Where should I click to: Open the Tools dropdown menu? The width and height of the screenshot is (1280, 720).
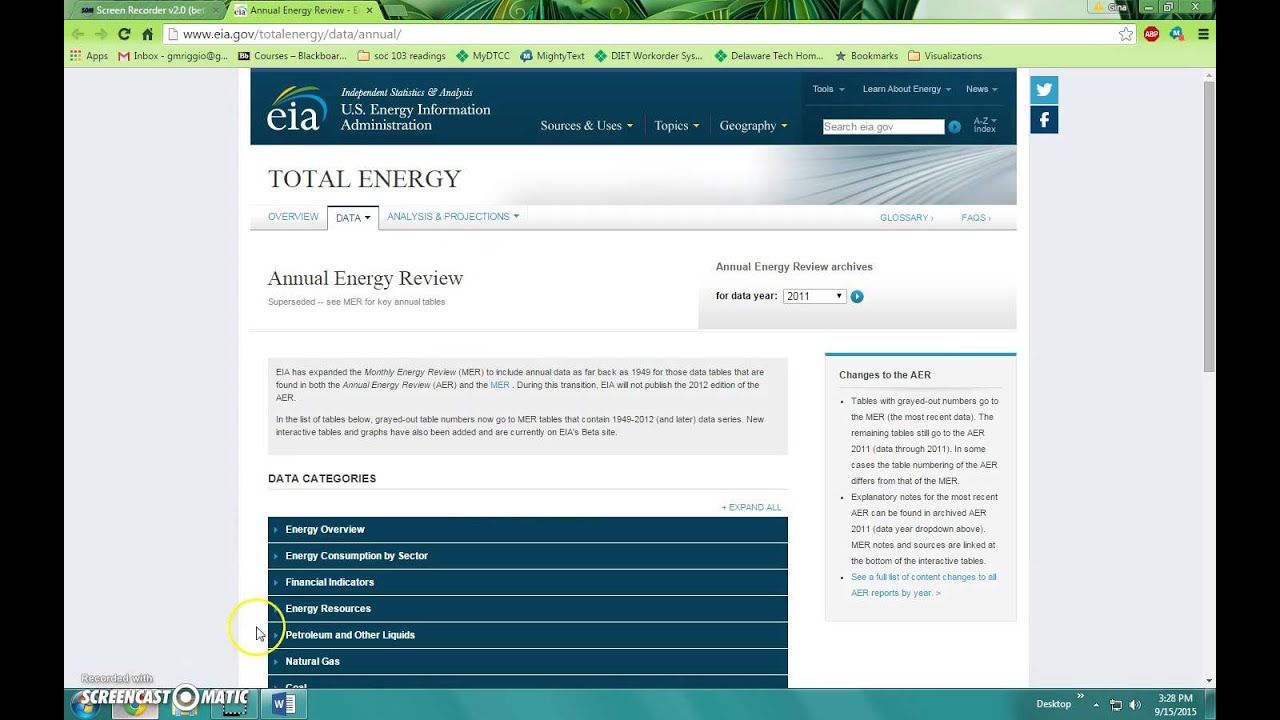pyautogui.click(x=828, y=89)
